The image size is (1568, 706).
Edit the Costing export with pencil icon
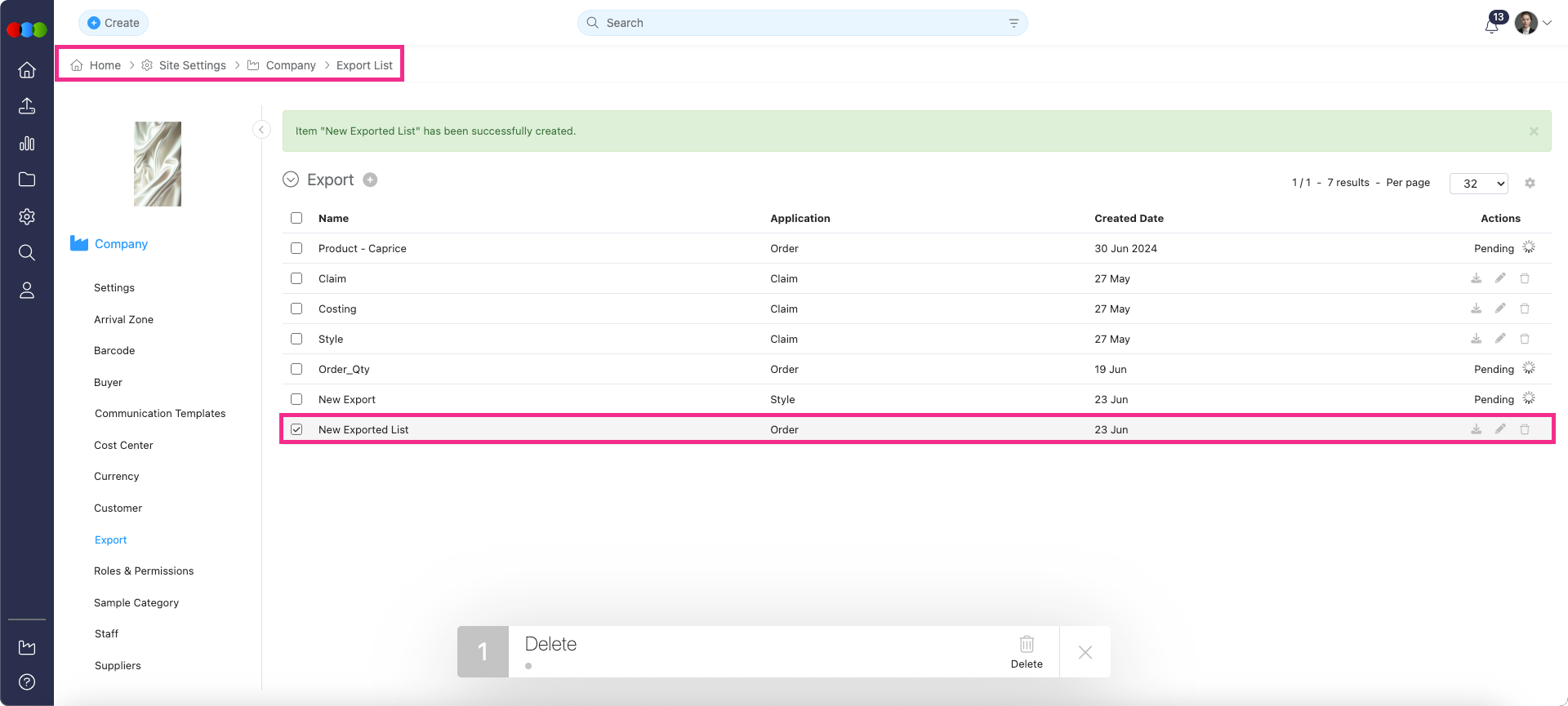click(x=1500, y=309)
